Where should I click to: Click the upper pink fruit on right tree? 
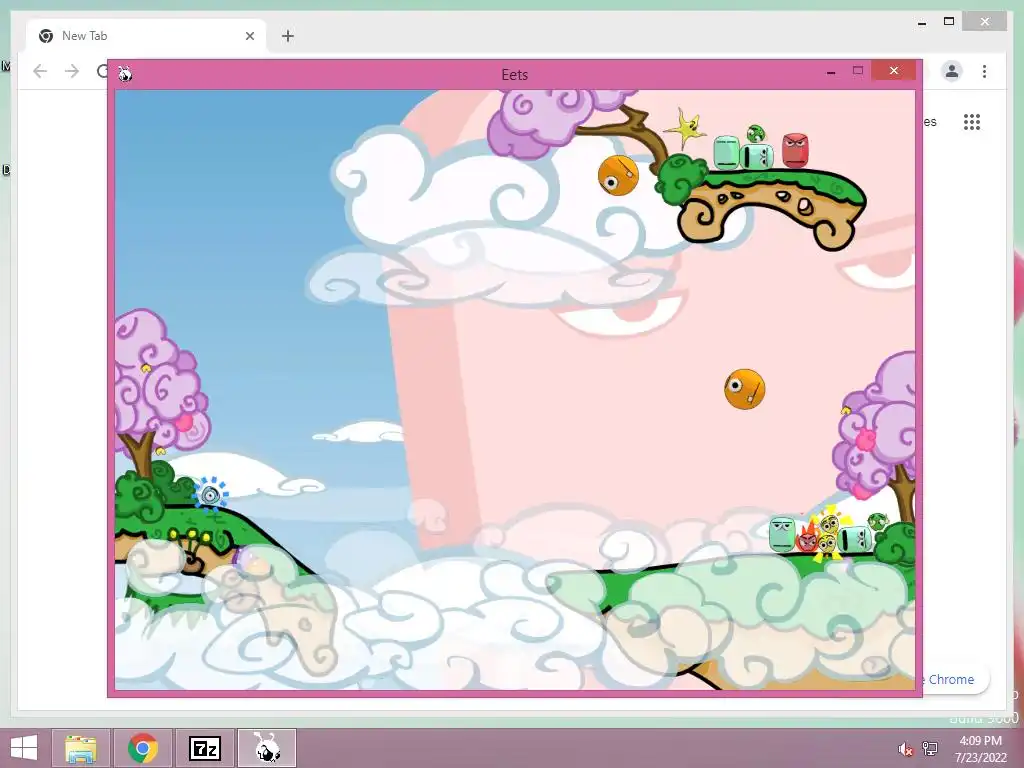point(866,440)
